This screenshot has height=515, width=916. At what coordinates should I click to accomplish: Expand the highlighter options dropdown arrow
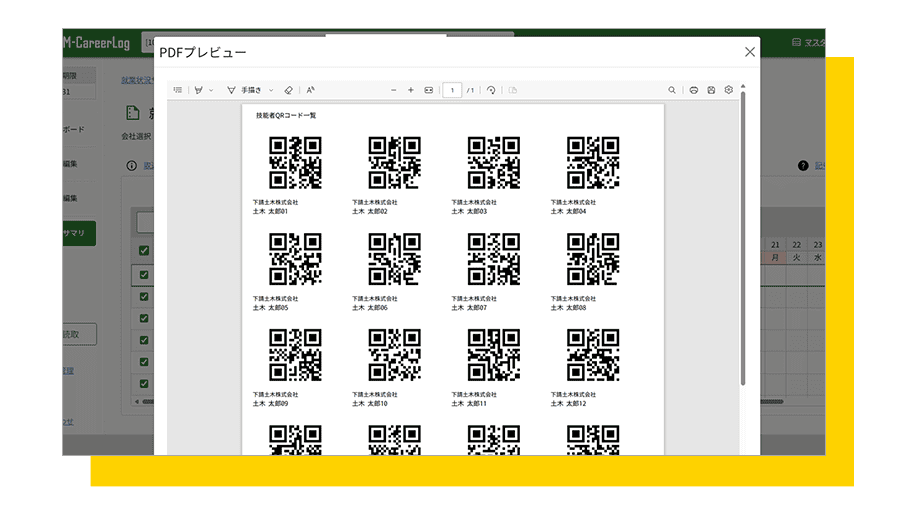click(x=211, y=90)
